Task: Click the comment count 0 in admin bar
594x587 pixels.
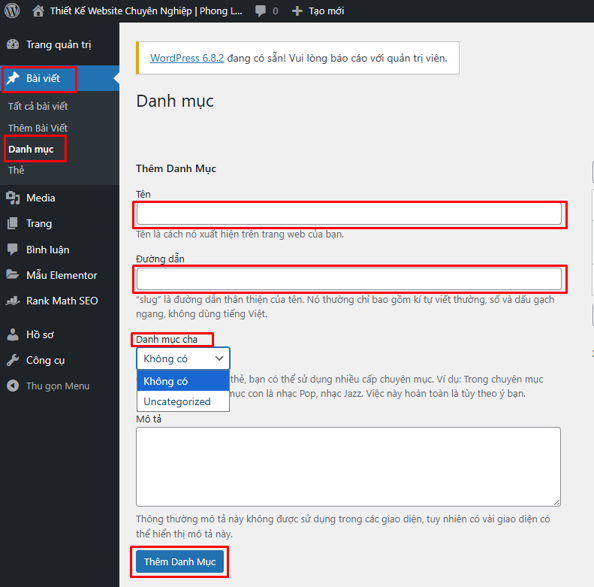Action: click(x=275, y=11)
